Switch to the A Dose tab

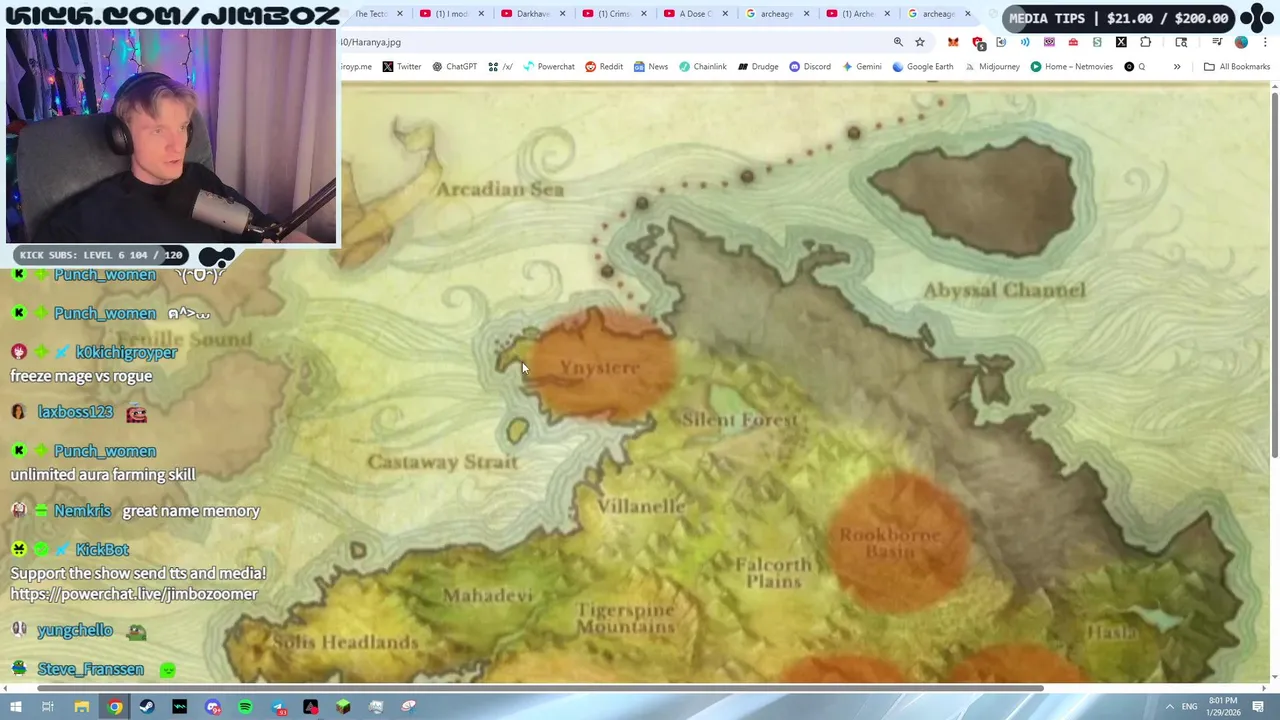(695, 14)
